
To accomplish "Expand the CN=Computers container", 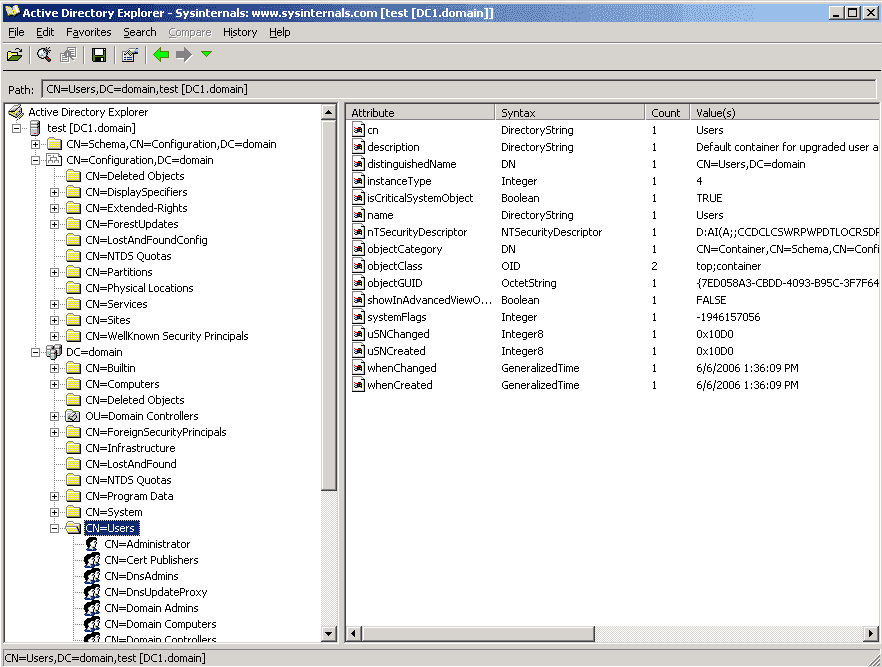I will pos(56,384).
